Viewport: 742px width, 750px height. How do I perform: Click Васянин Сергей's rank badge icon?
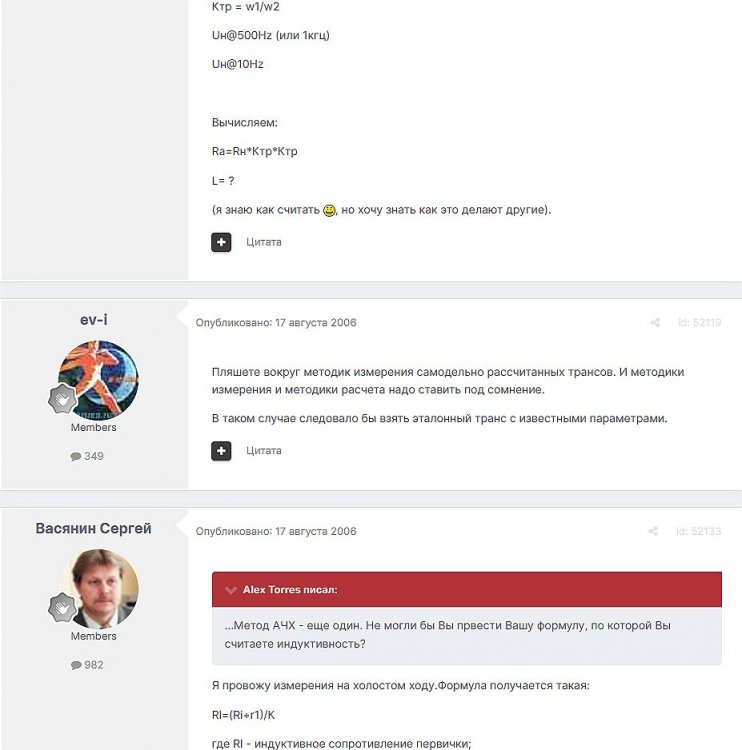pyautogui.click(x=64, y=607)
